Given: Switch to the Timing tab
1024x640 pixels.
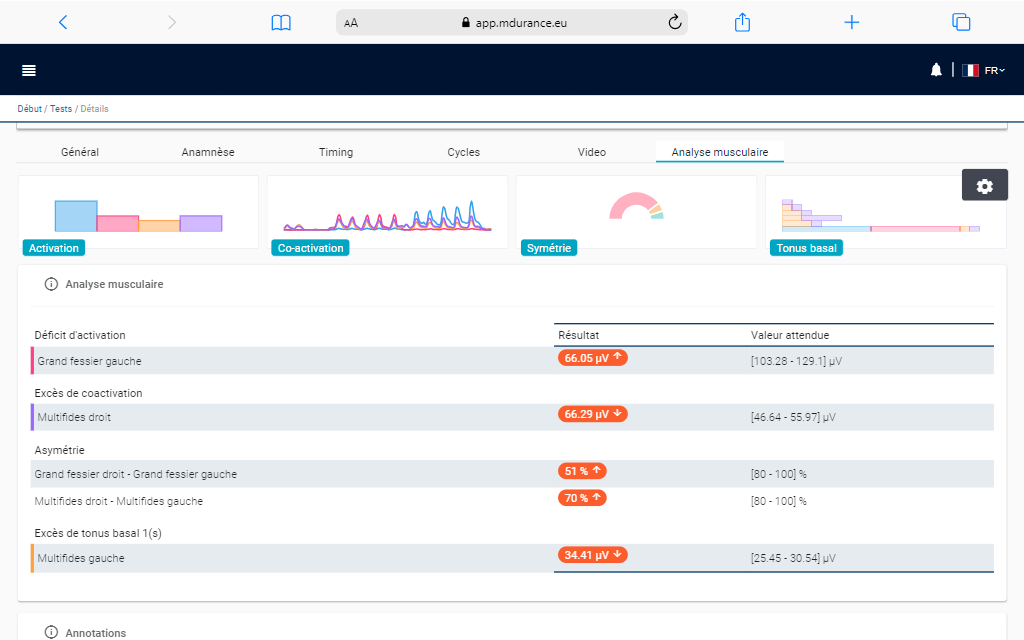Looking at the screenshot, I should (336, 152).
